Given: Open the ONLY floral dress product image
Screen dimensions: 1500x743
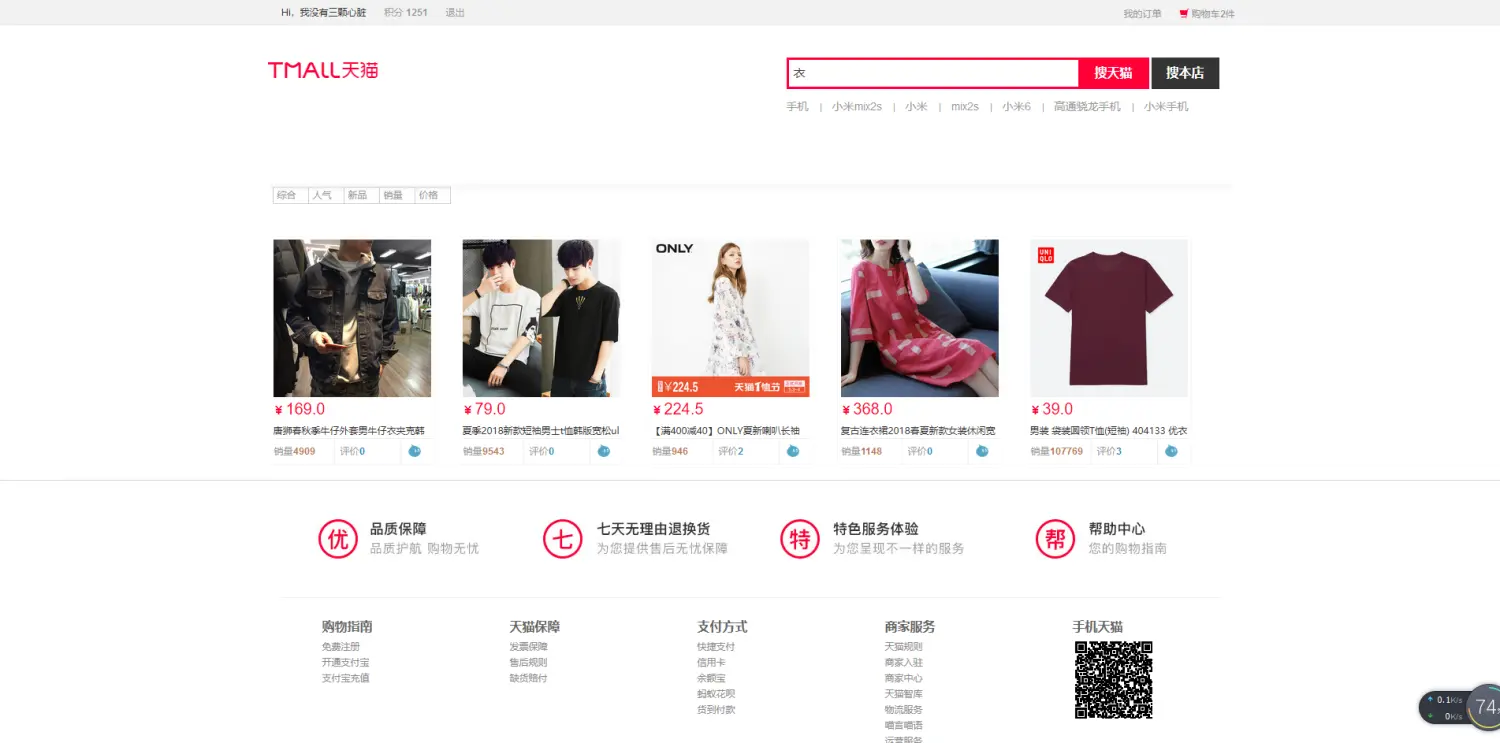Looking at the screenshot, I should coord(730,318).
